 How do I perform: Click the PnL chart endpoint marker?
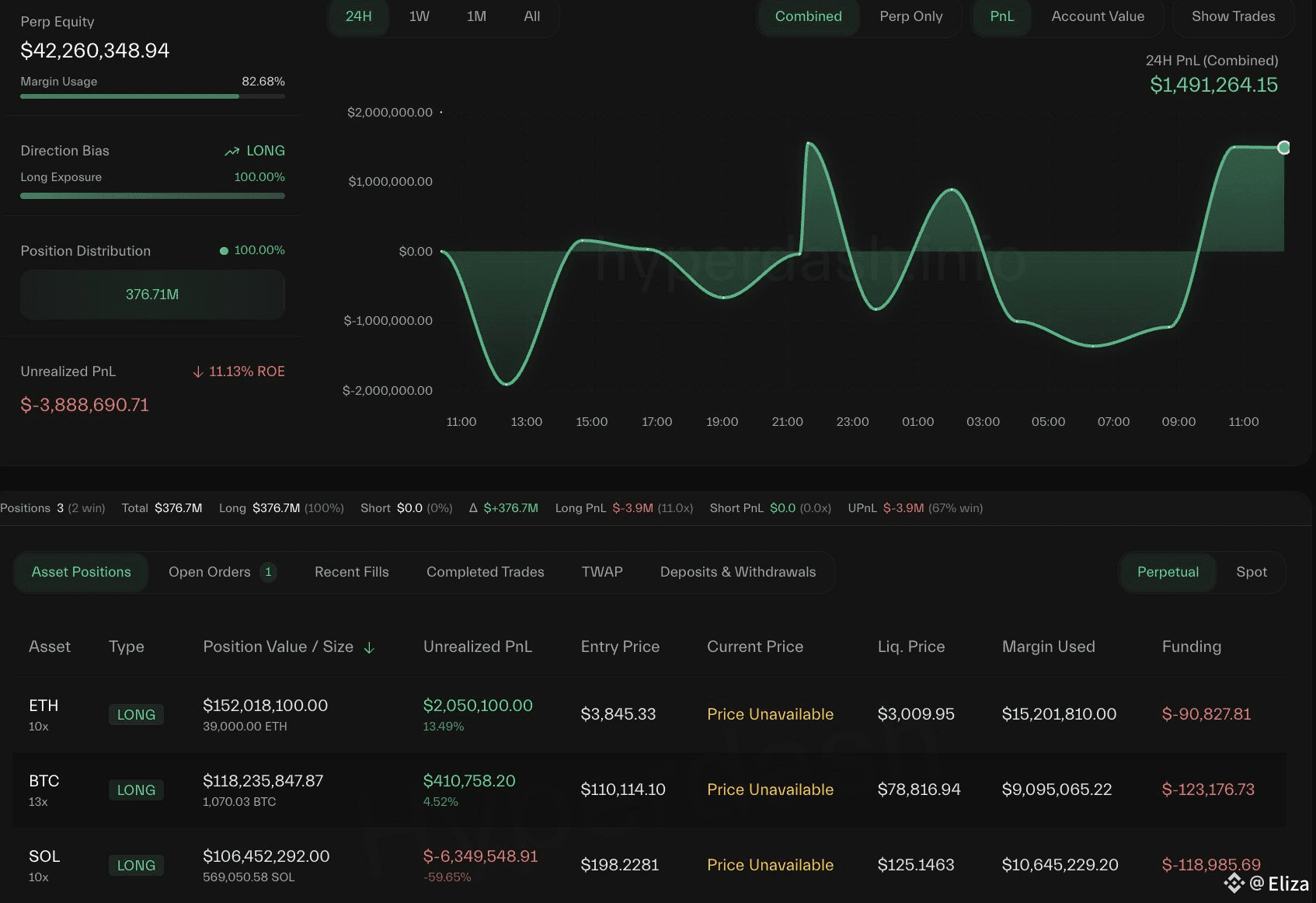click(x=1283, y=148)
